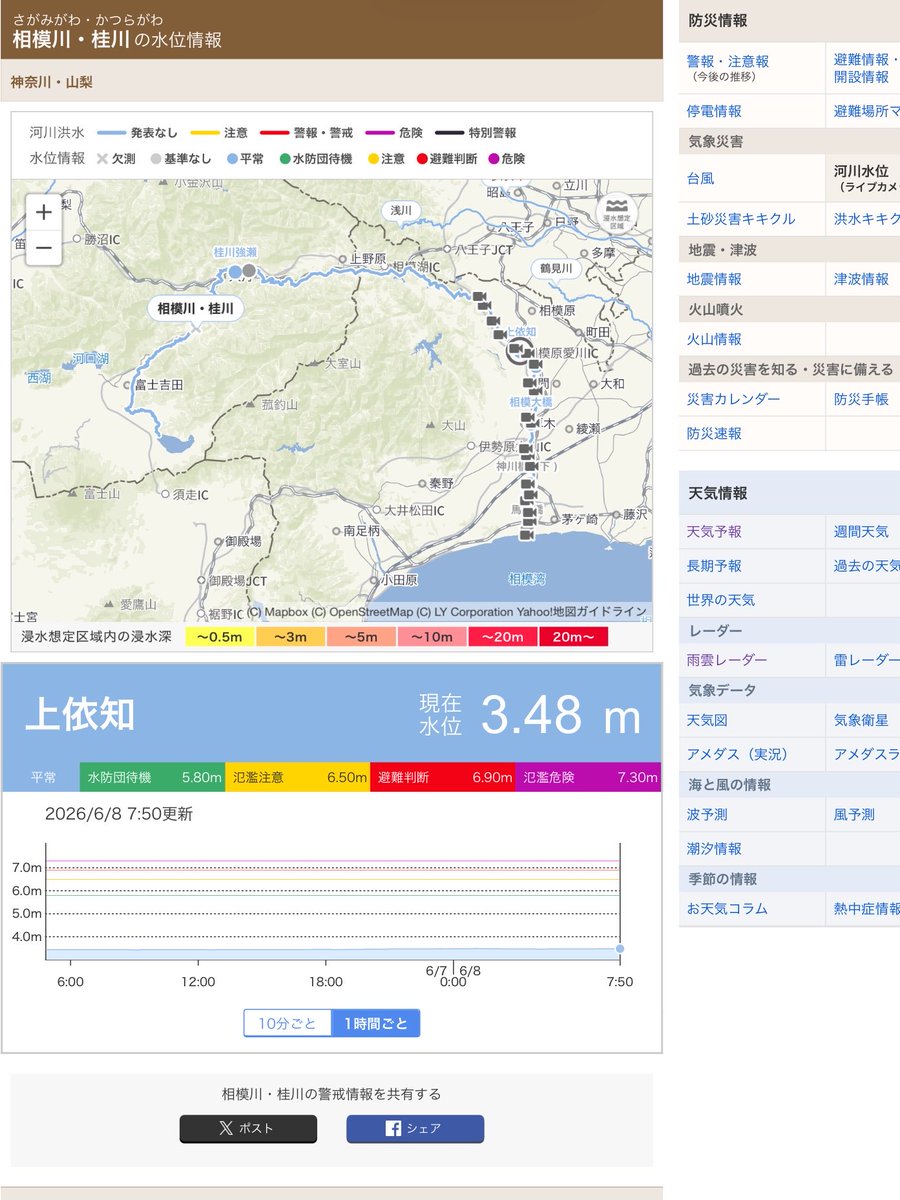900x1200 pixels.
Task: Click the 2026/6/8 7:50更新 timestamp
Action: (x=119, y=814)
